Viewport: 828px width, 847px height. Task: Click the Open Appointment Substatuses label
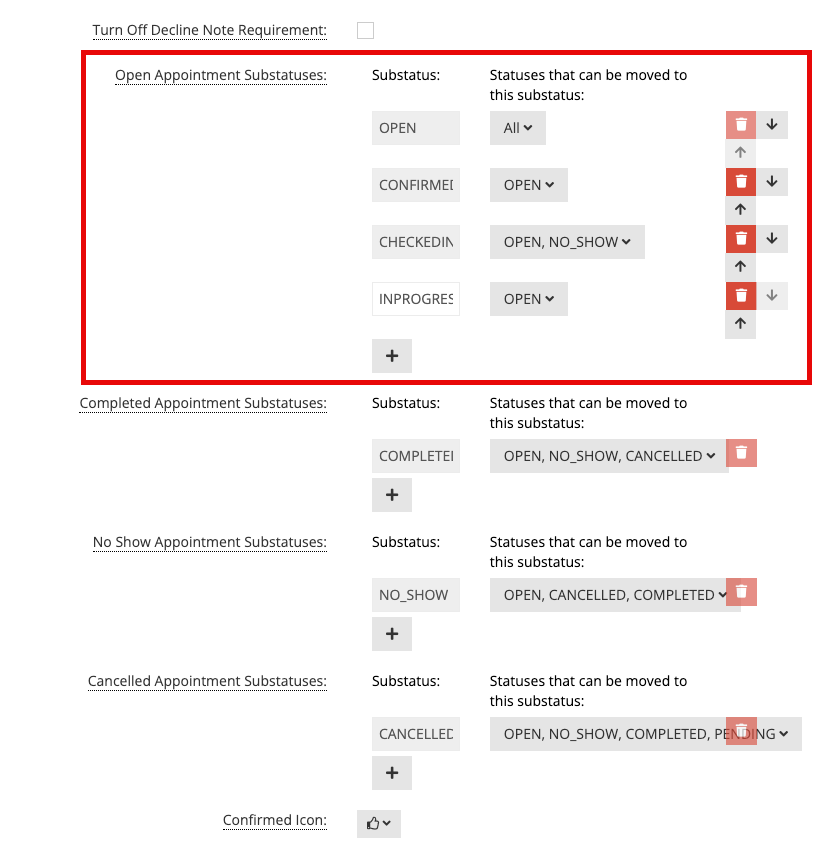pos(221,75)
